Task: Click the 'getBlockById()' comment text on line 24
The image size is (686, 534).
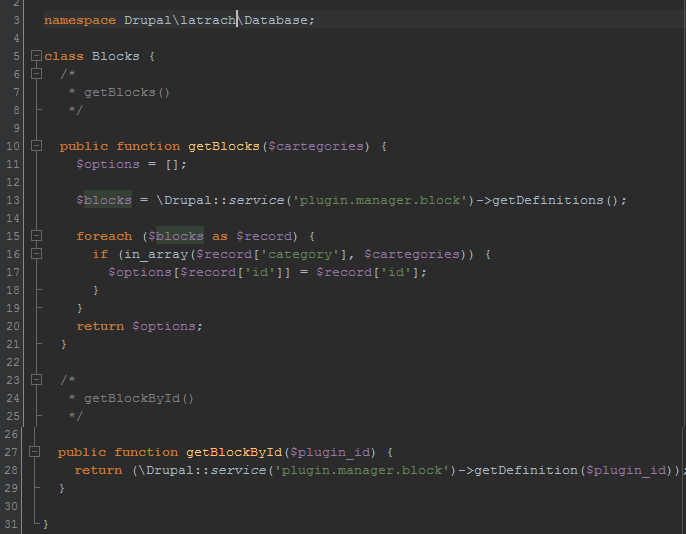Action: coord(139,398)
